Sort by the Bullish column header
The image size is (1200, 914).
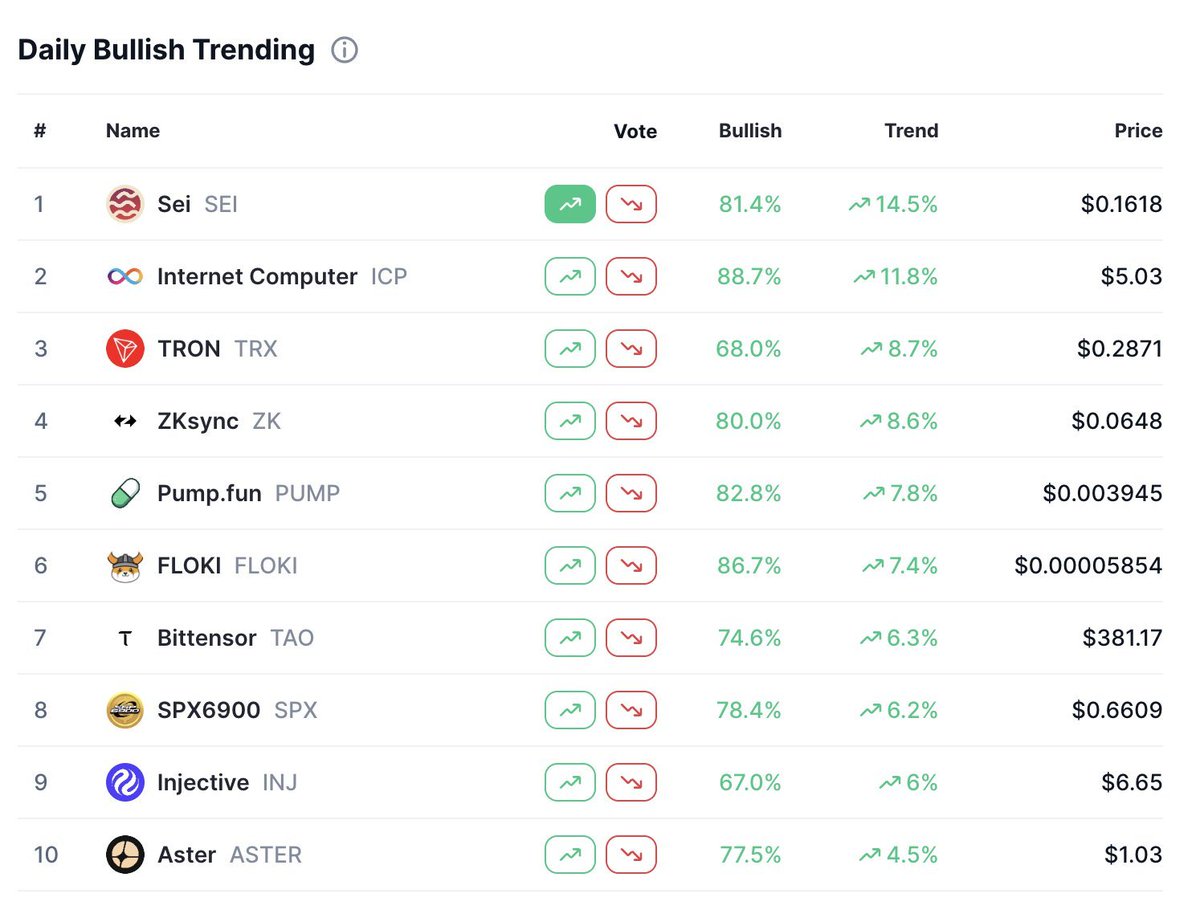tap(750, 131)
